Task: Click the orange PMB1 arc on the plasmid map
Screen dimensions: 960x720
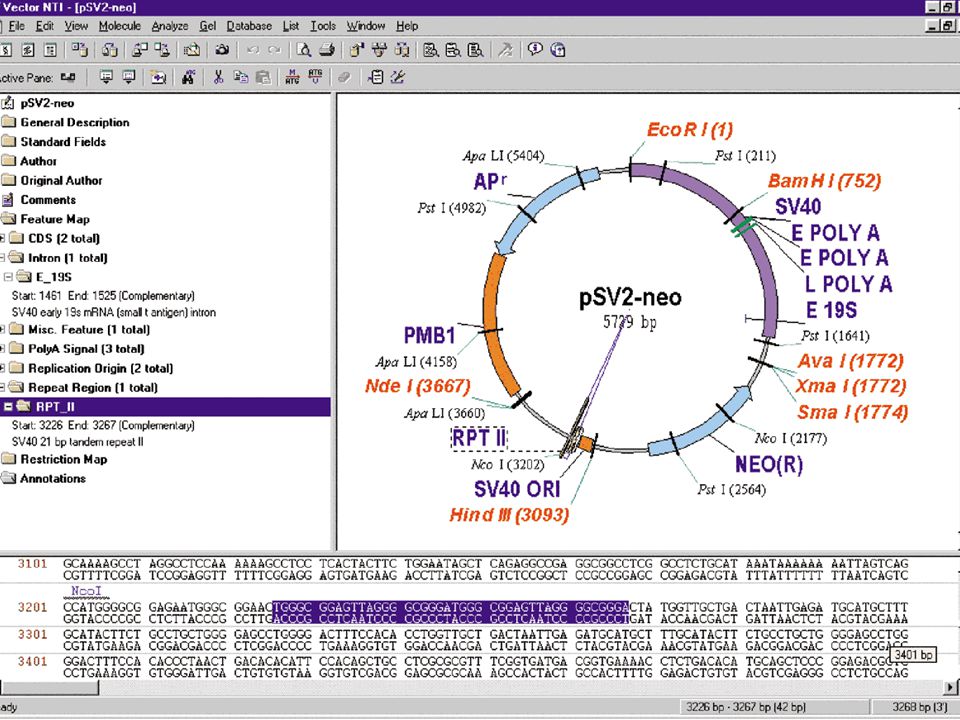Action: point(497,324)
